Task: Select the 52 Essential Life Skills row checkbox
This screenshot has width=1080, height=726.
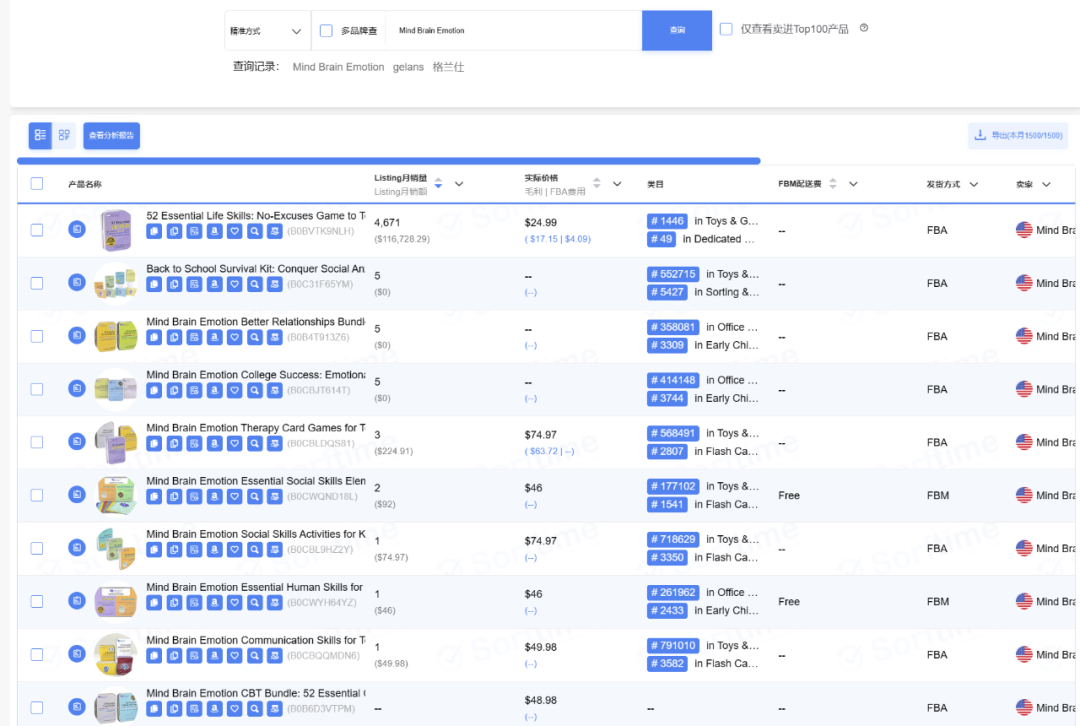Action: (x=37, y=230)
